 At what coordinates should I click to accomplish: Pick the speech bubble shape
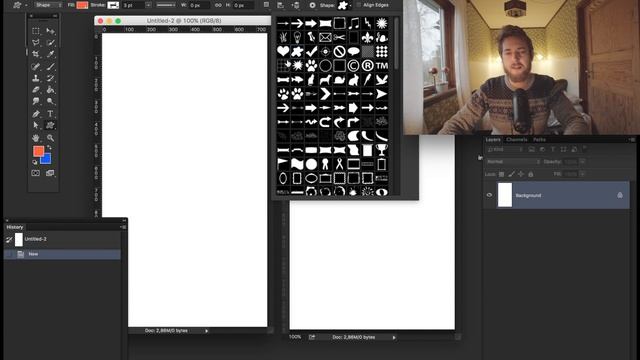pyautogui.click(x=353, y=51)
